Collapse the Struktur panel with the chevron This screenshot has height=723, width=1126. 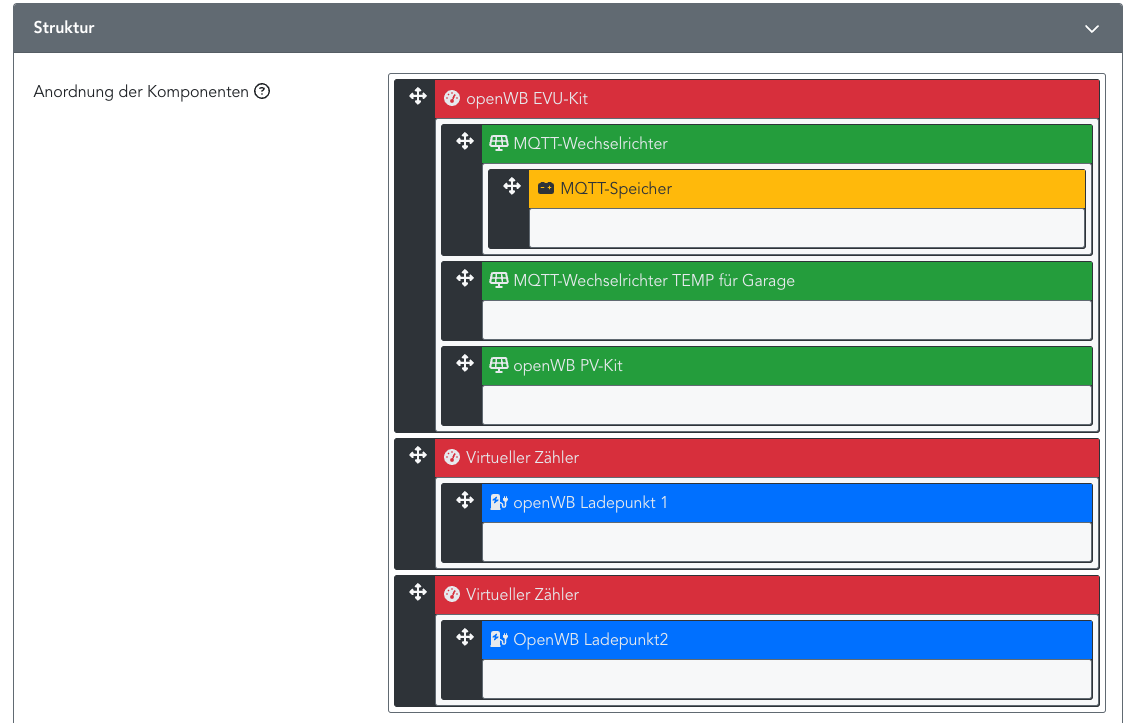(1092, 29)
